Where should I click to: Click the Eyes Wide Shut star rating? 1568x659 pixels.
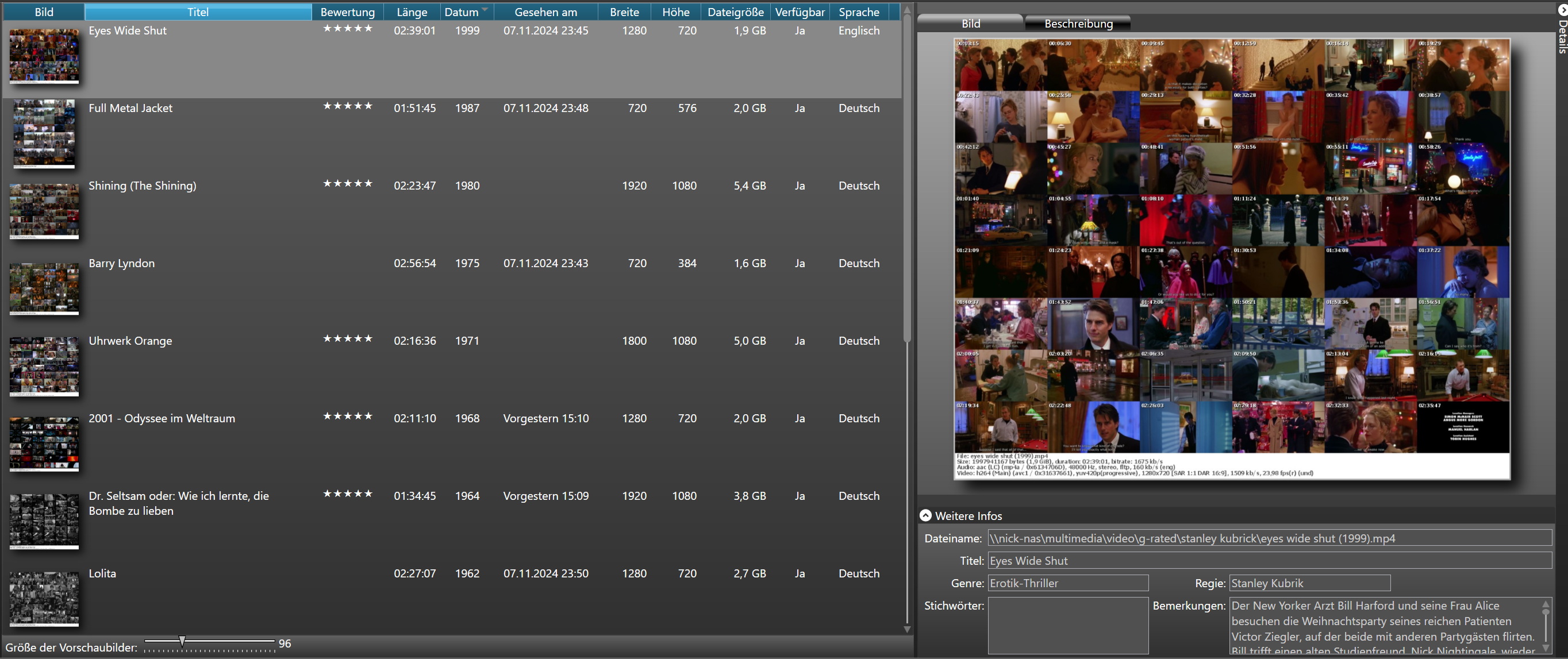pos(348,29)
